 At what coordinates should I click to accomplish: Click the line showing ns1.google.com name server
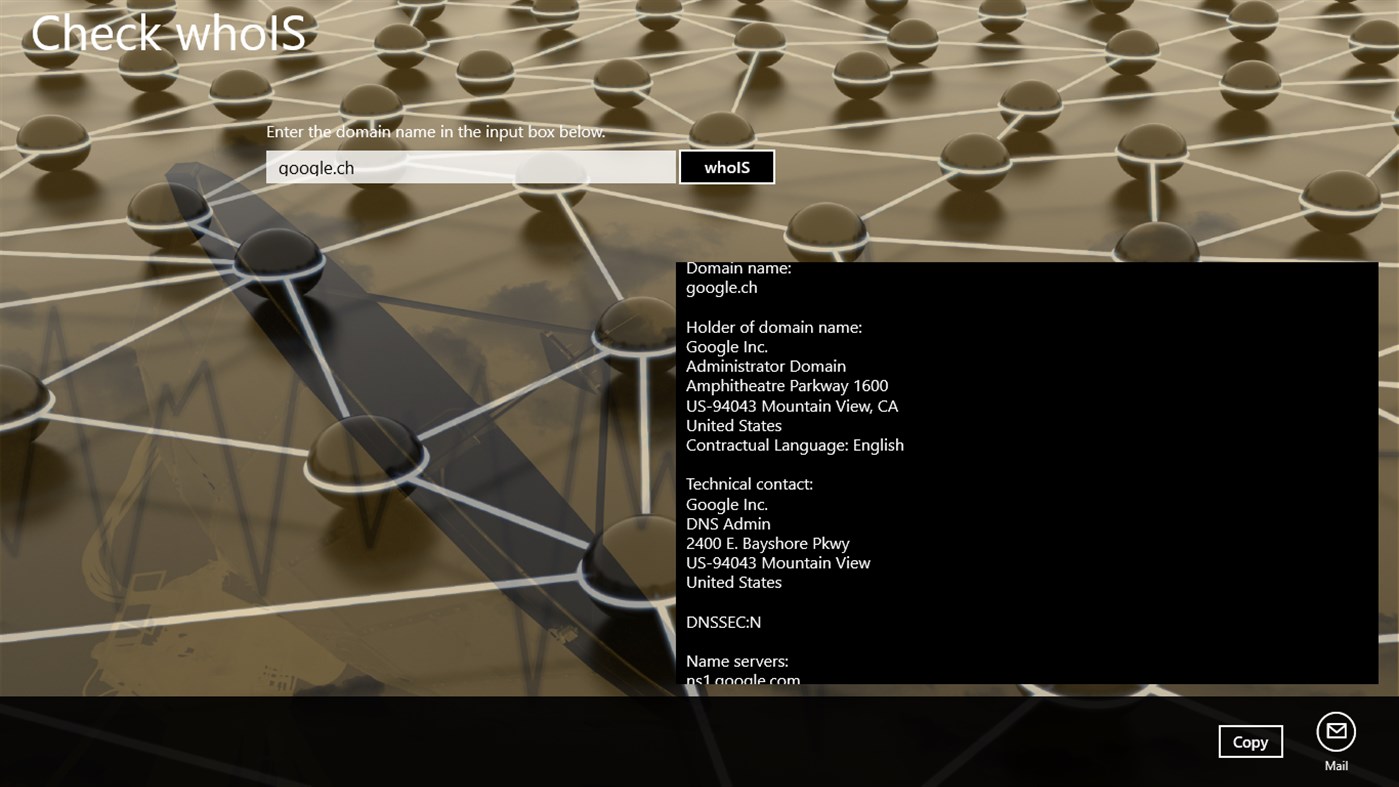(x=742, y=678)
